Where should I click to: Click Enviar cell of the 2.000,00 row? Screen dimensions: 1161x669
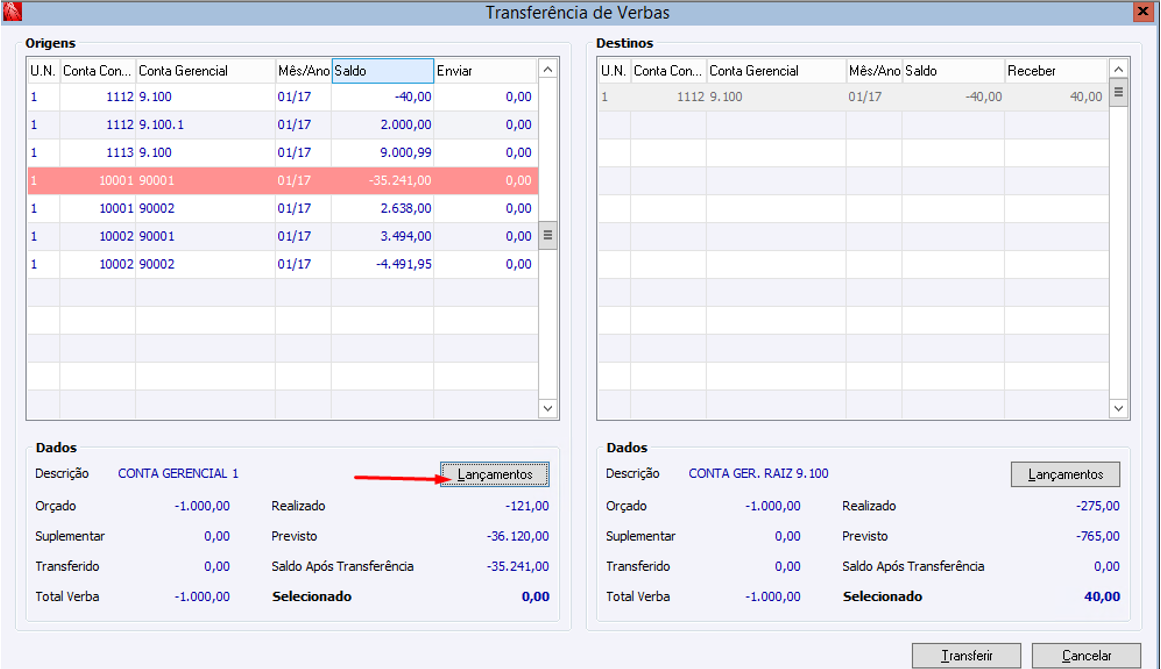[486, 125]
